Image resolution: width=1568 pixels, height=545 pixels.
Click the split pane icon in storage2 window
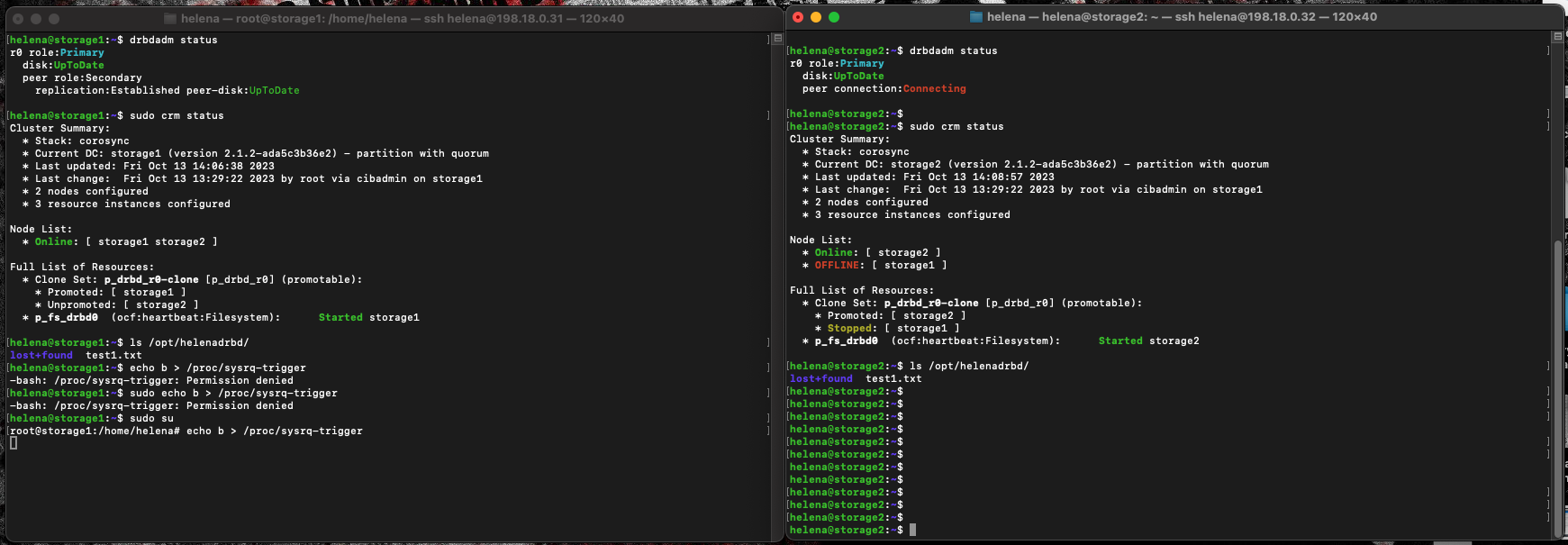click(1557, 37)
